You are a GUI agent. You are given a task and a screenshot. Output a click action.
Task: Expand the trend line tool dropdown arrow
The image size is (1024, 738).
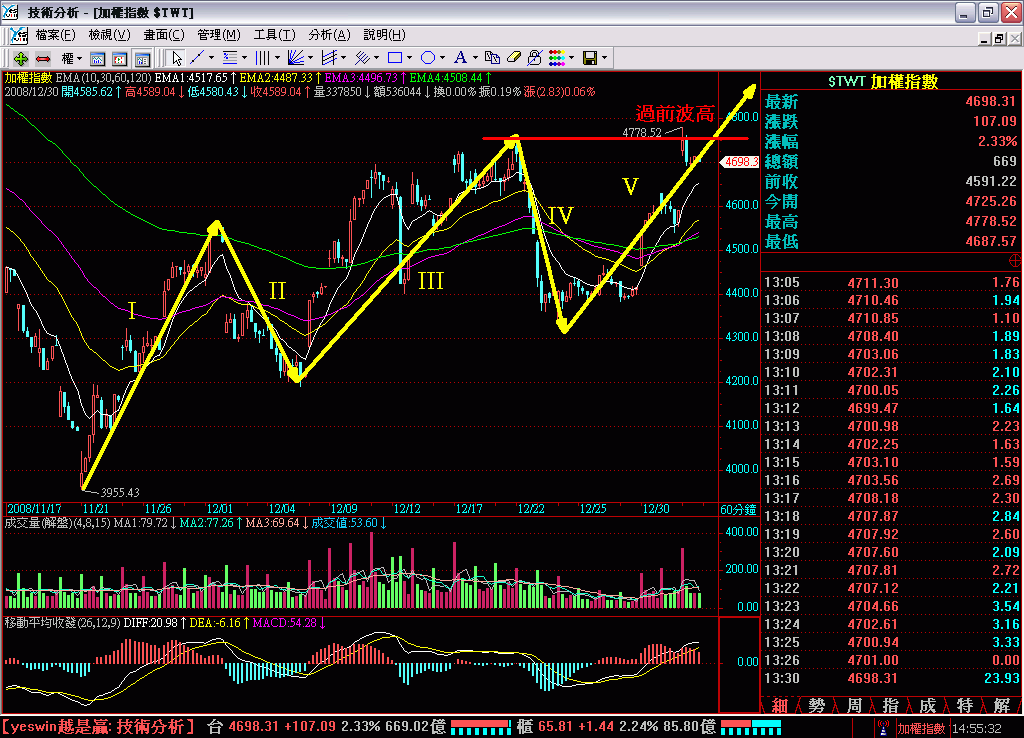(x=211, y=58)
